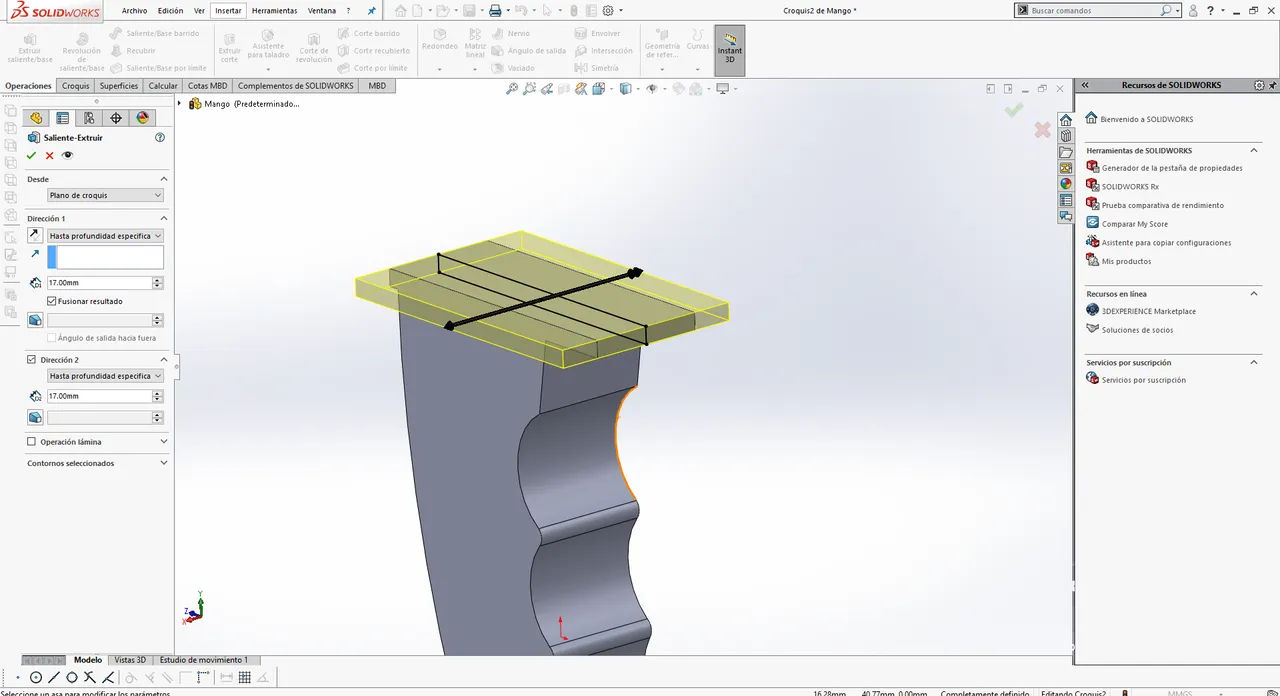1280x696 pixels.
Task: Collapse the Dirección 1 section
Action: click(x=164, y=218)
